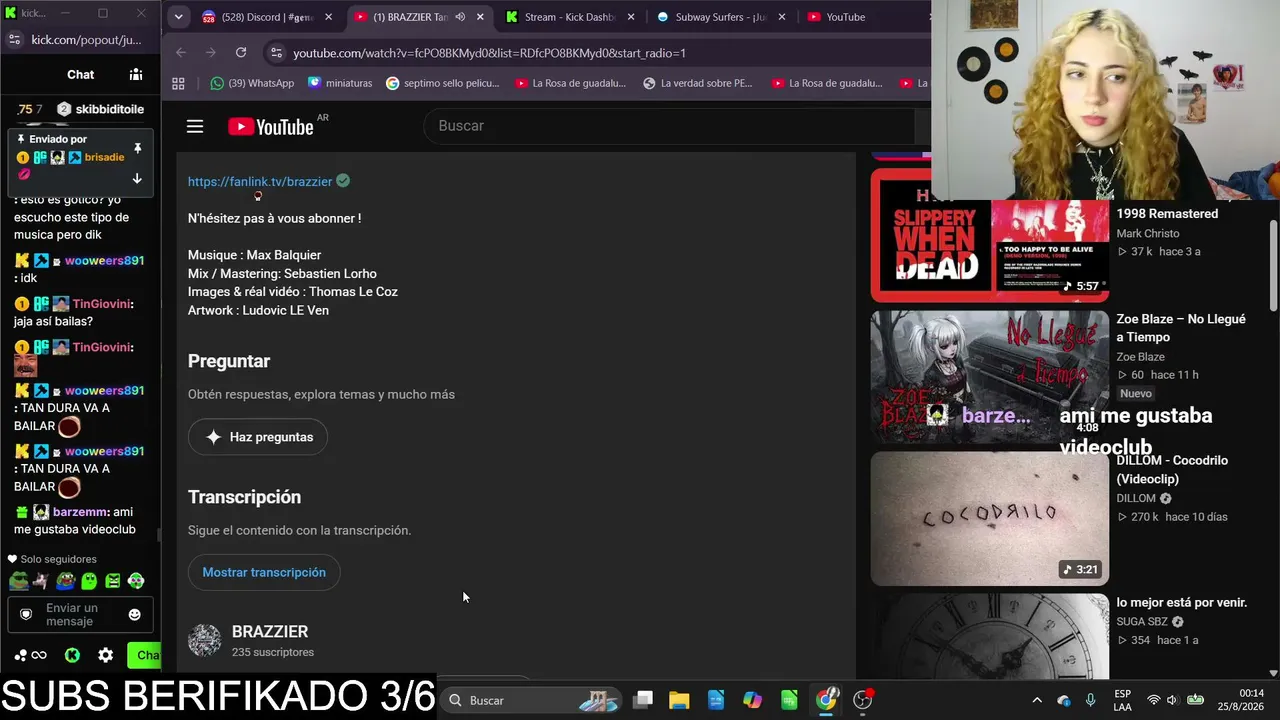This screenshot has height=720, width=1280.
Task: Go to YouTube home via the logo
Action: point(271,126)
